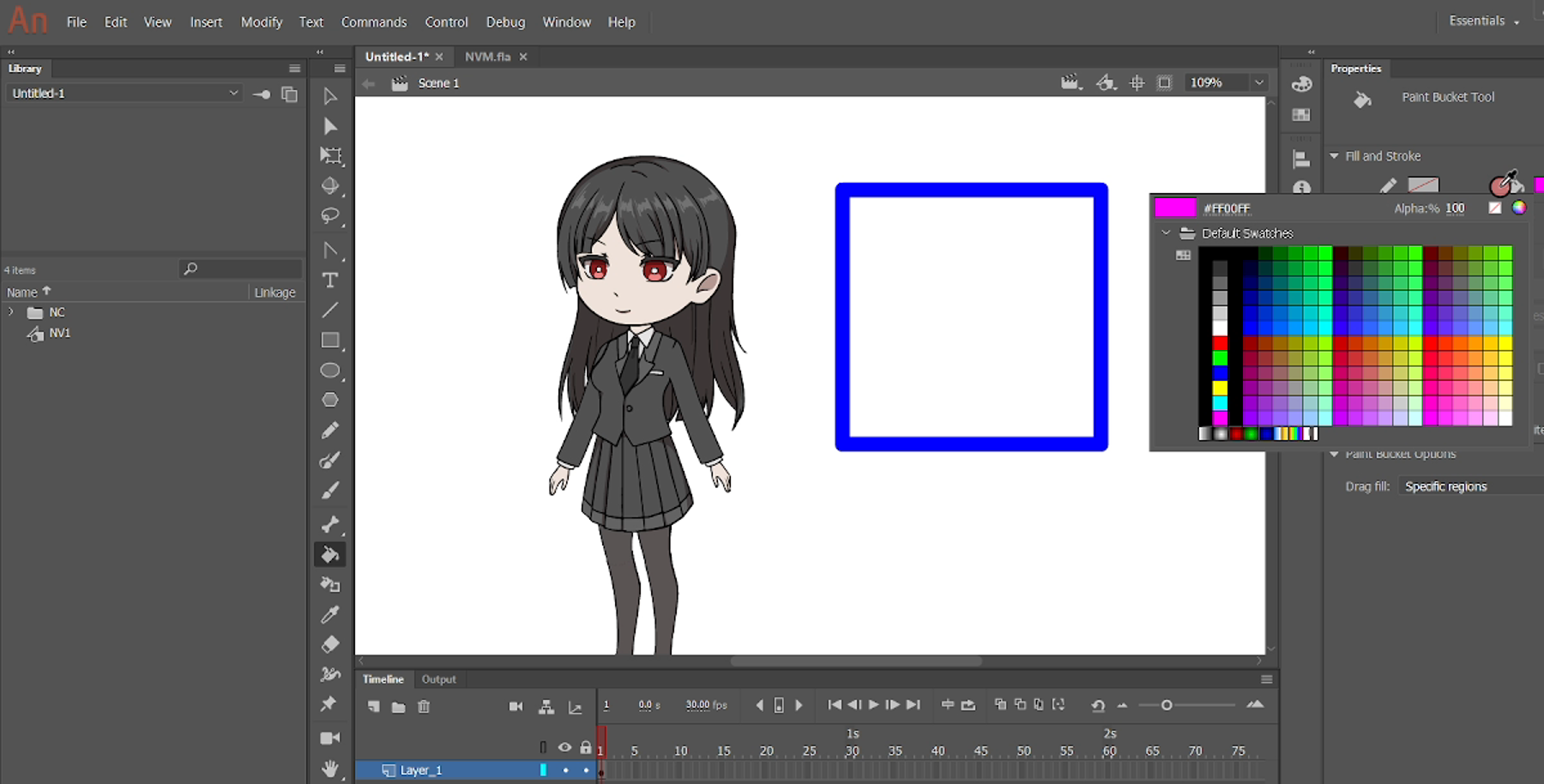Play the timeline animation

click(x=873, y=705)
